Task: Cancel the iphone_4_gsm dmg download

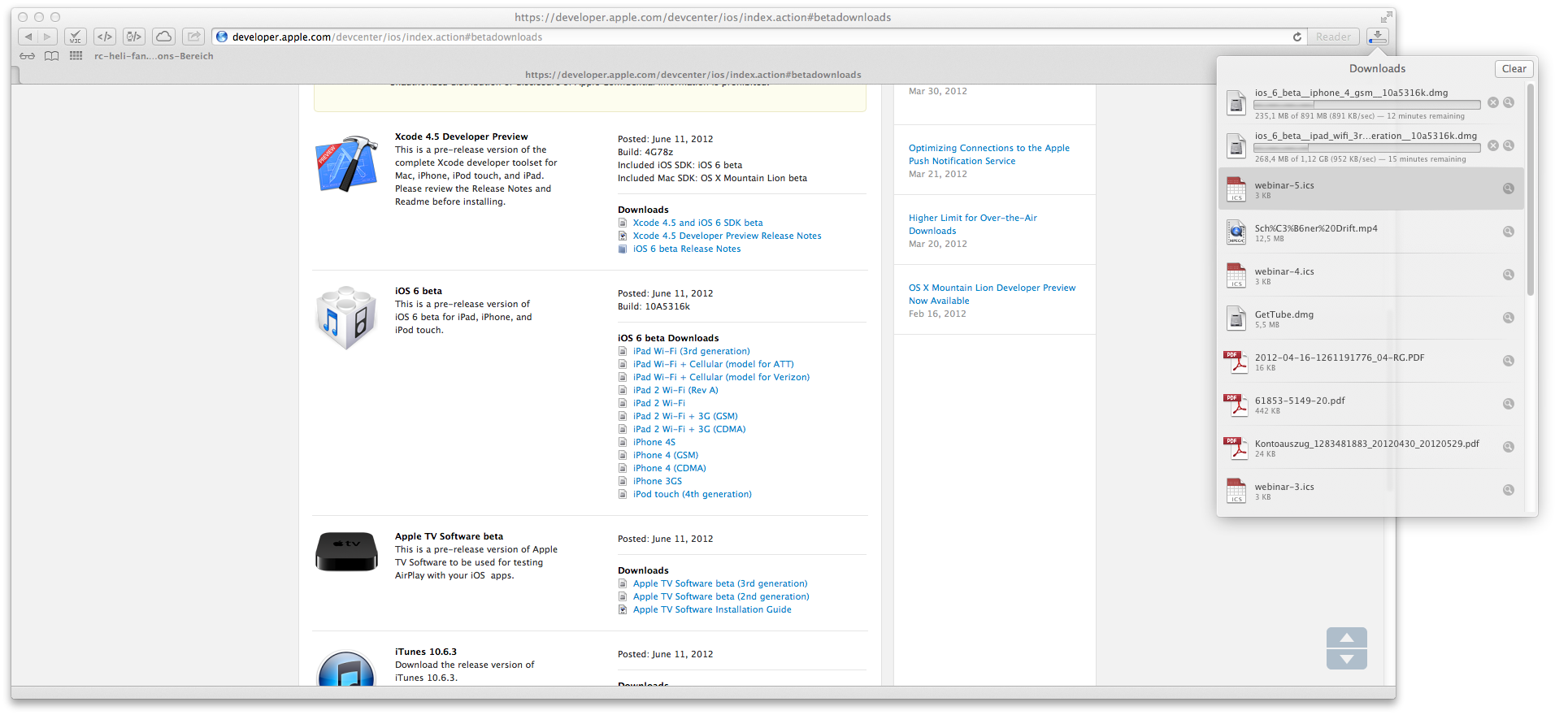Action: [x=1493, y=102]
